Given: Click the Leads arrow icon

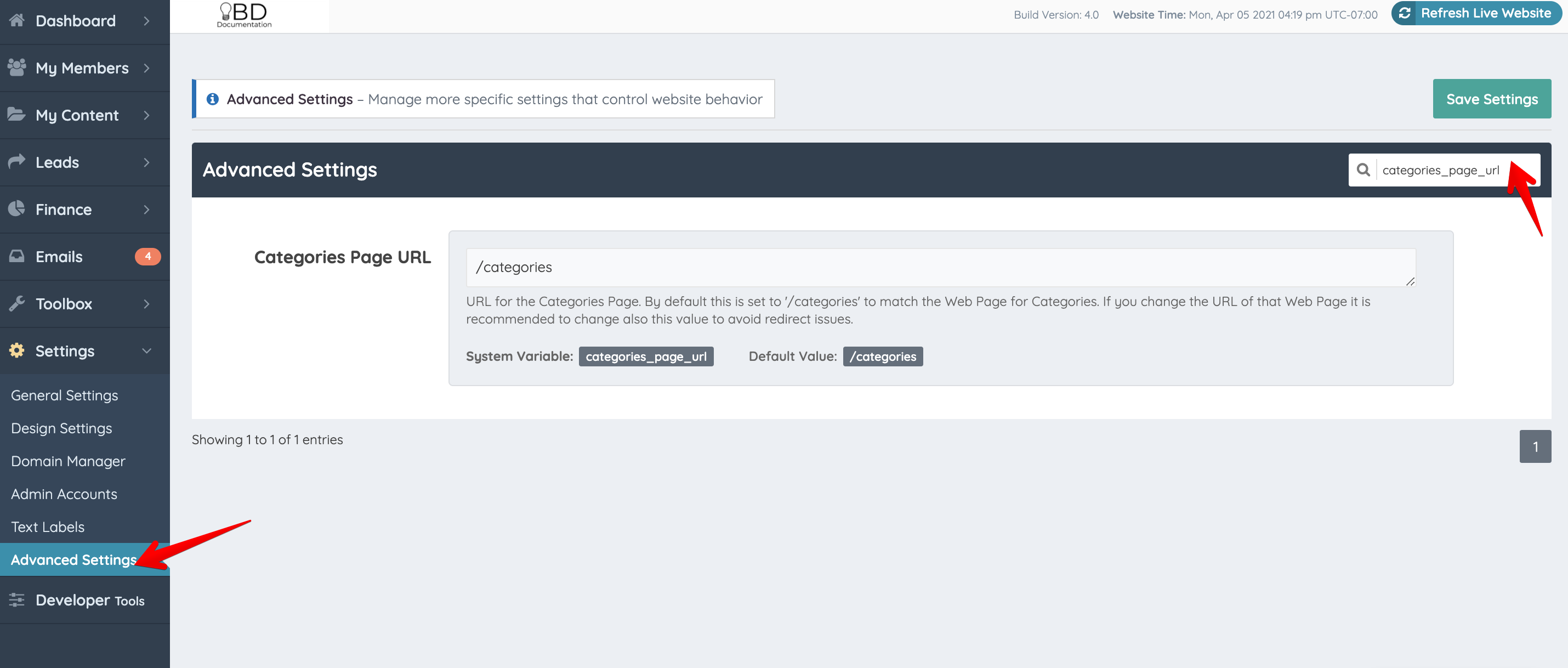Looking at the screenshot, I should (17, 161).
